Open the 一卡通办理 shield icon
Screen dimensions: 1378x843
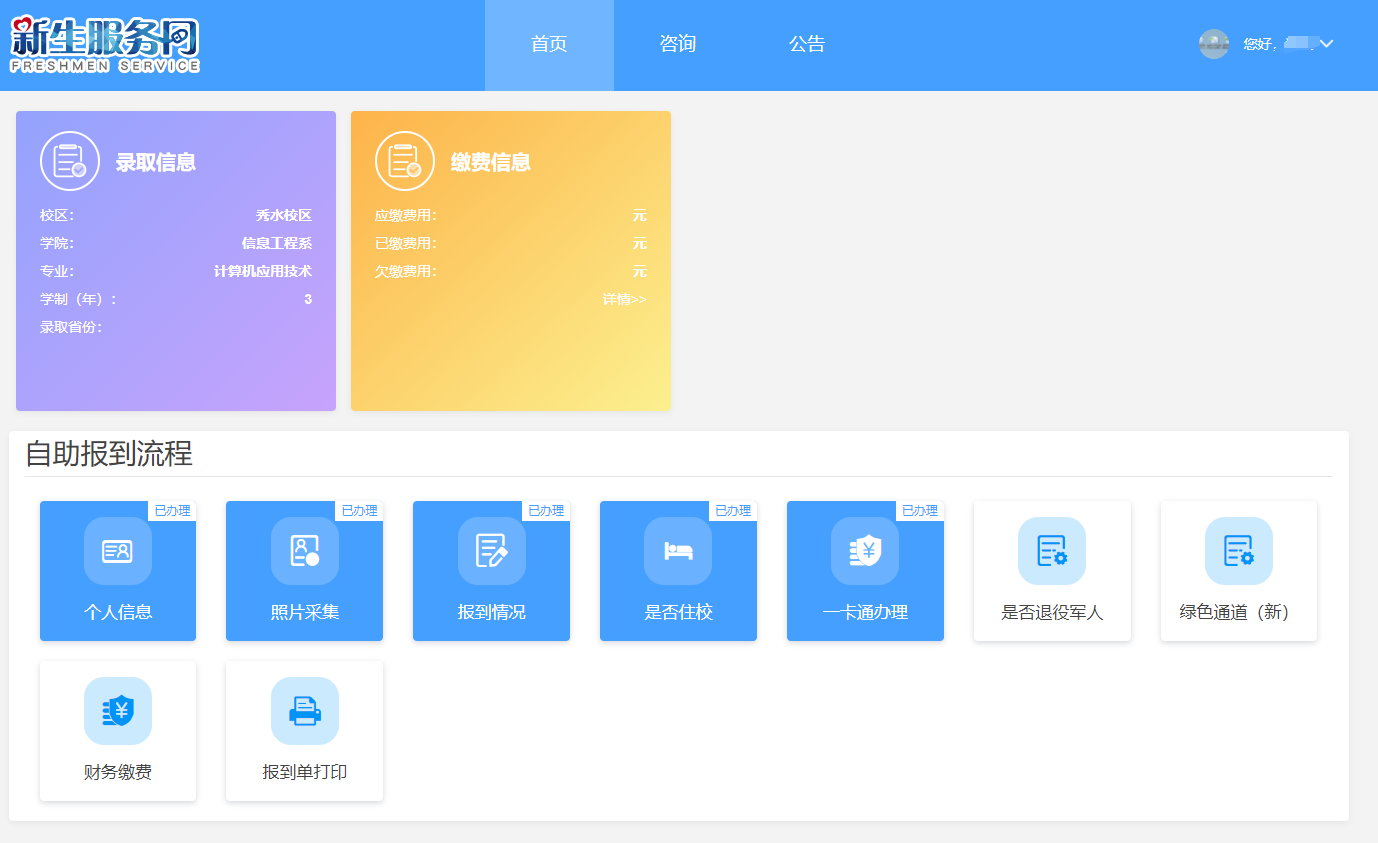point(865,551)
